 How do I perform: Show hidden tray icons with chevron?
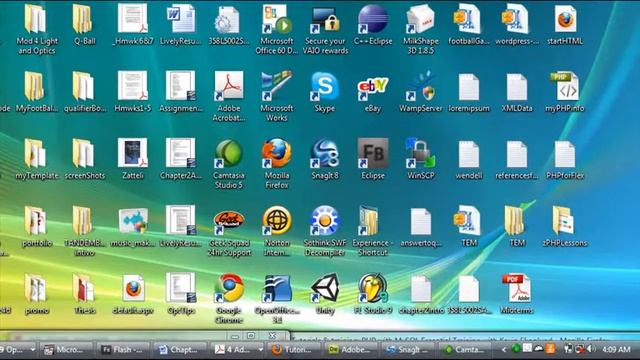(x=504, y=350)
